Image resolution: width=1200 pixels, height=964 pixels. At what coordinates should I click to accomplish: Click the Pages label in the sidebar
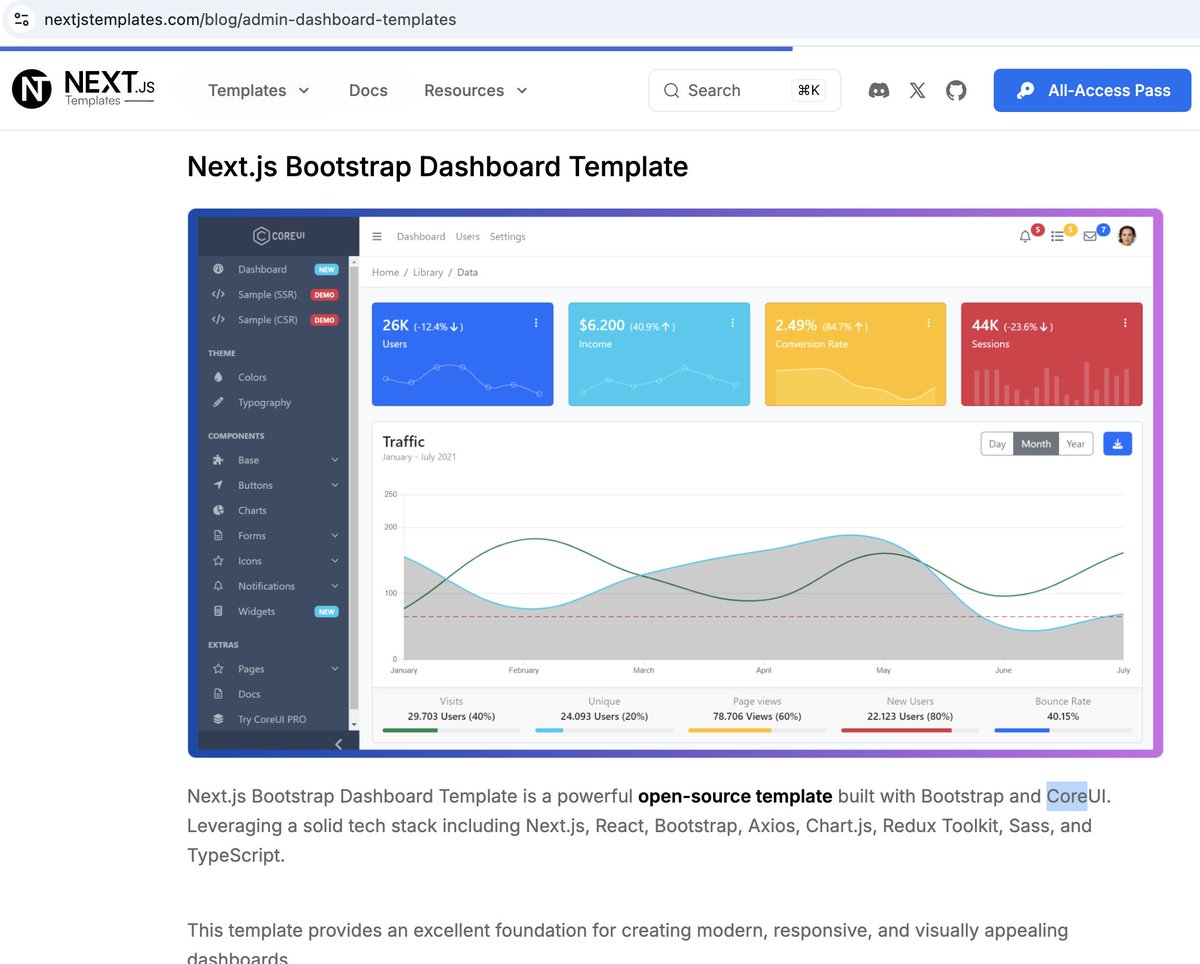(251, 669)
